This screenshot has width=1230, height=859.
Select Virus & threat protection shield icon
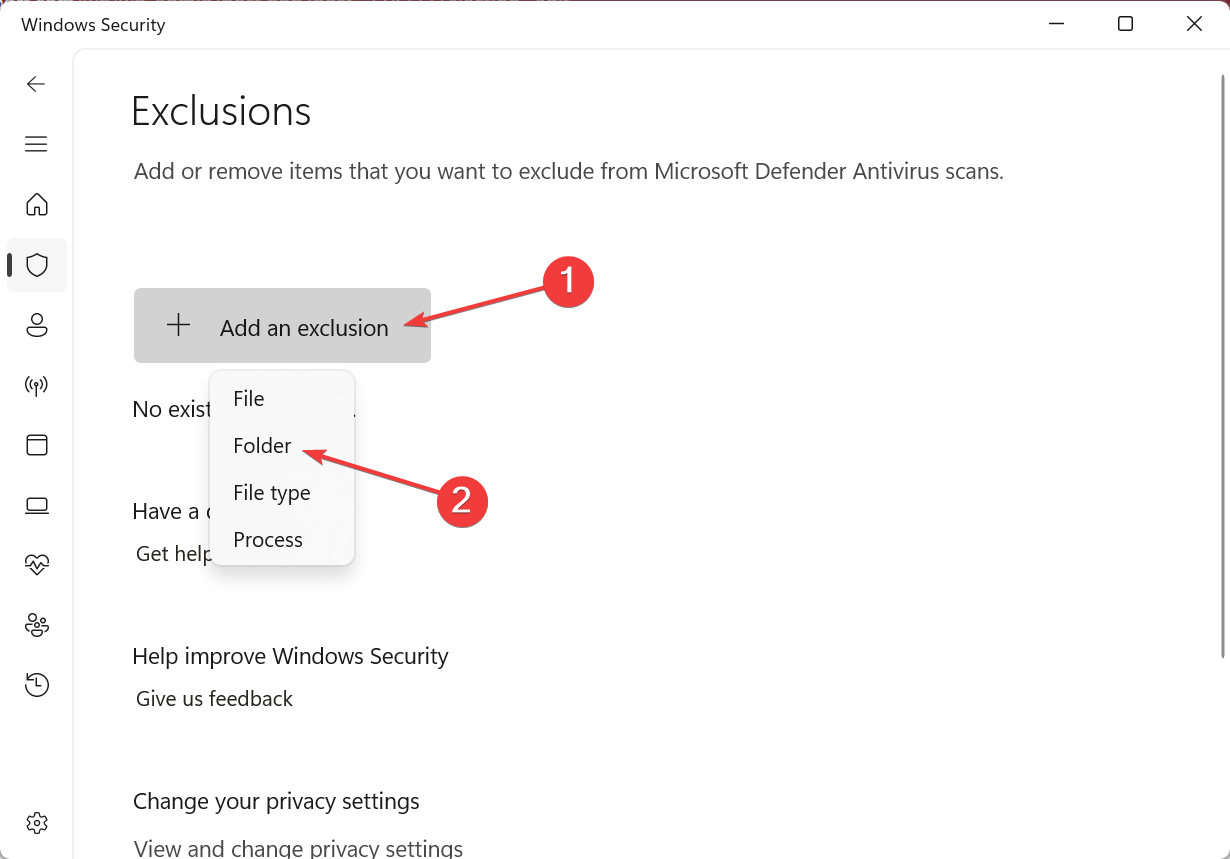click(37, 265)
